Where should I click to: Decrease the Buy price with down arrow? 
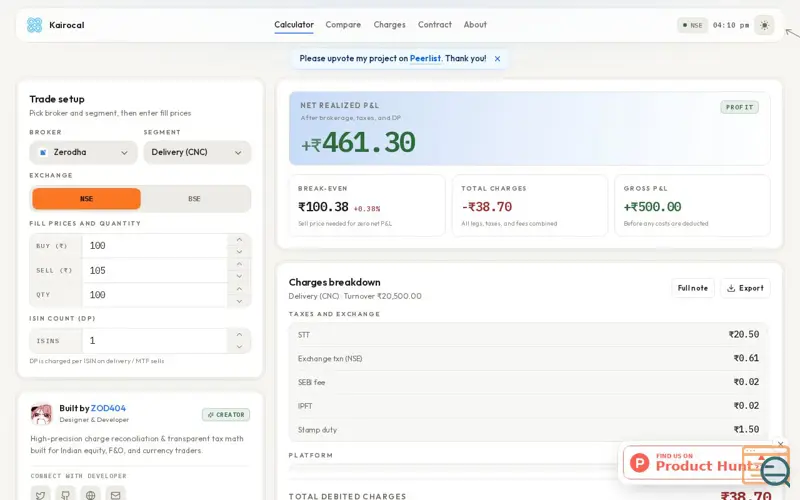coord(239,252)
